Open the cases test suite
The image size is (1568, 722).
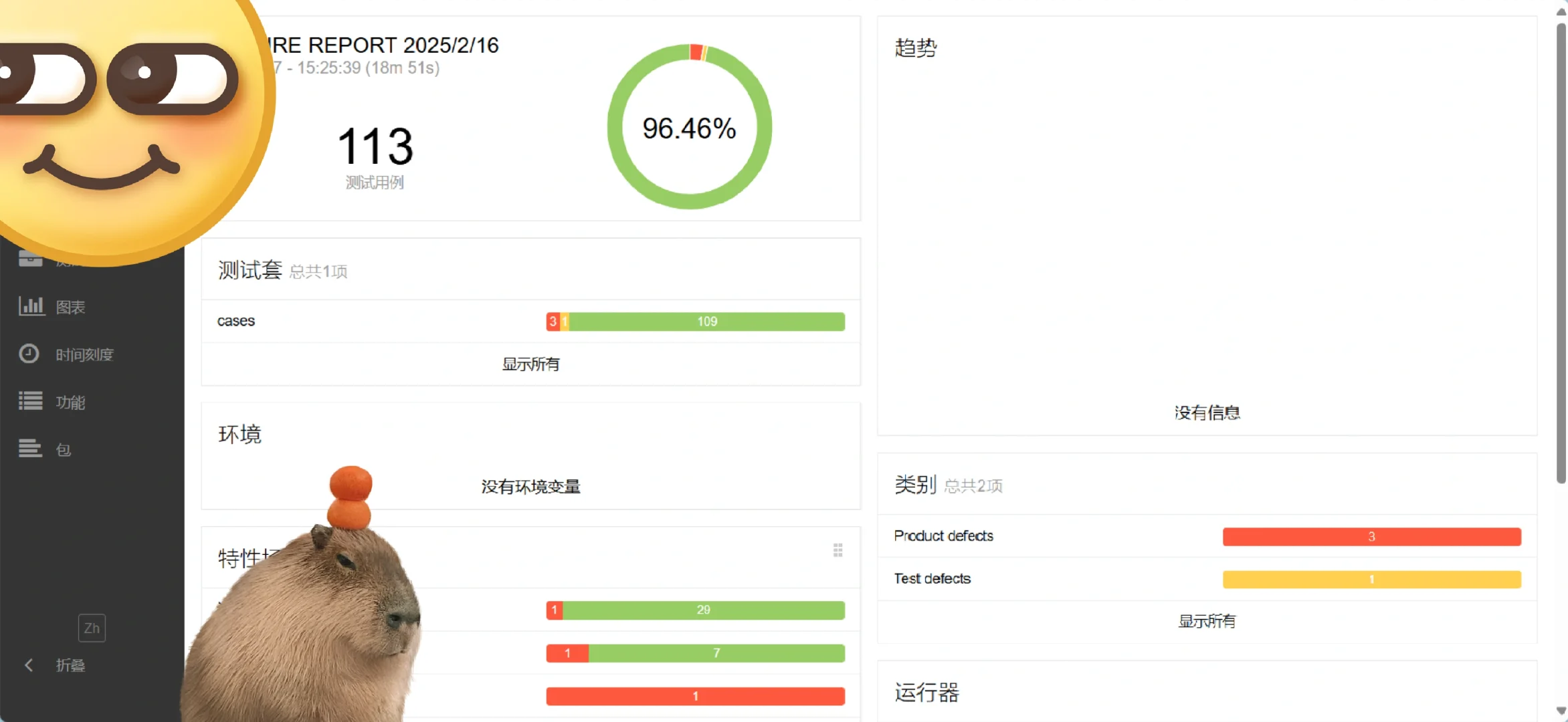235,321
